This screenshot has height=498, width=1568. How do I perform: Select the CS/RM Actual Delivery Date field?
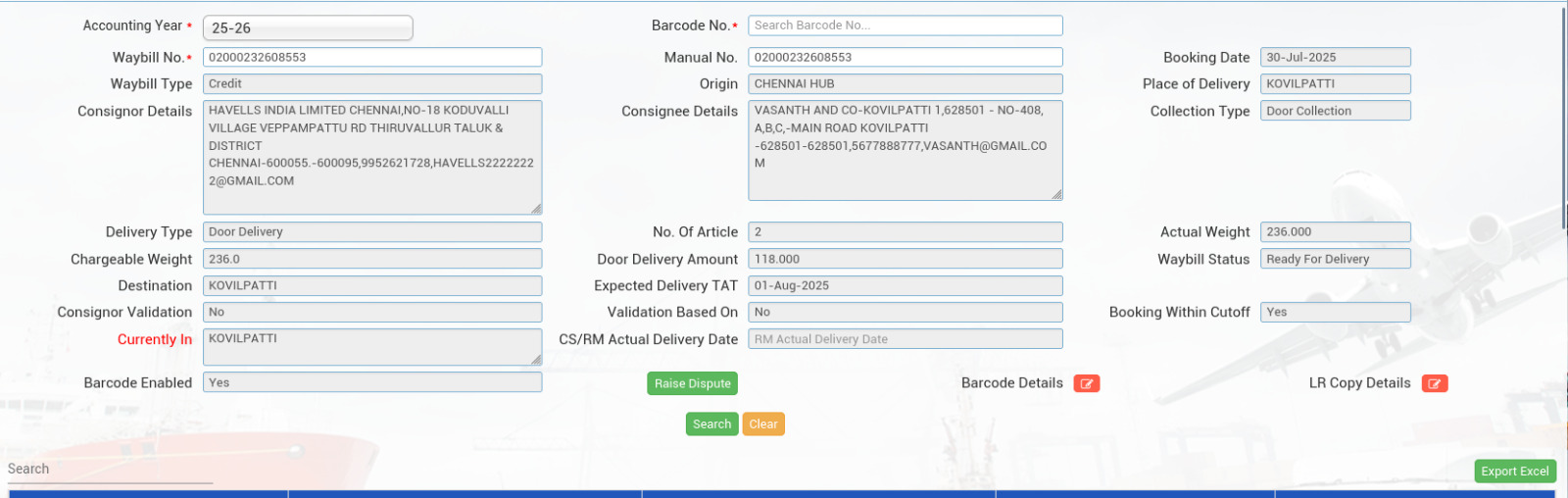coord(905,339)
